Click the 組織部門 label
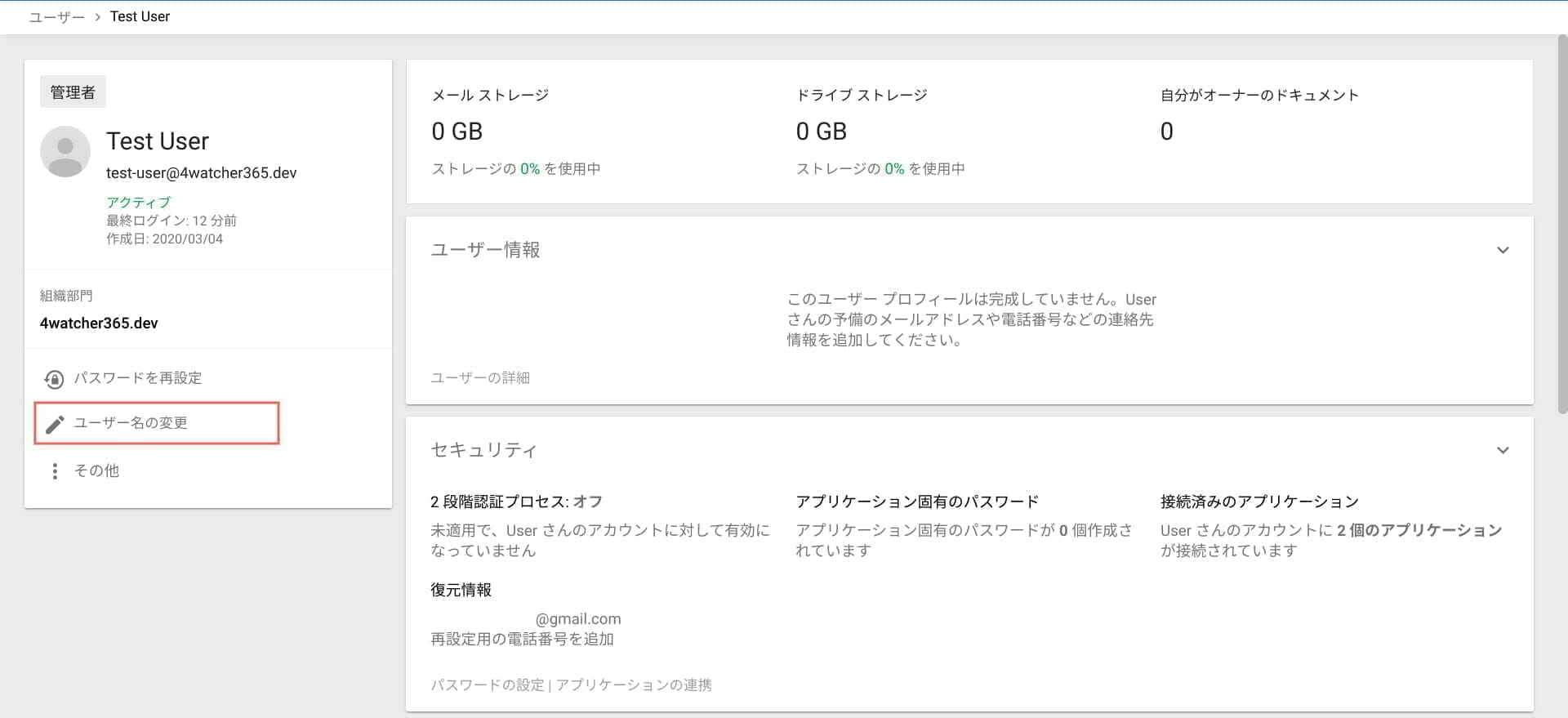This screenshot has width=1568, height=718. pos(66,296)
